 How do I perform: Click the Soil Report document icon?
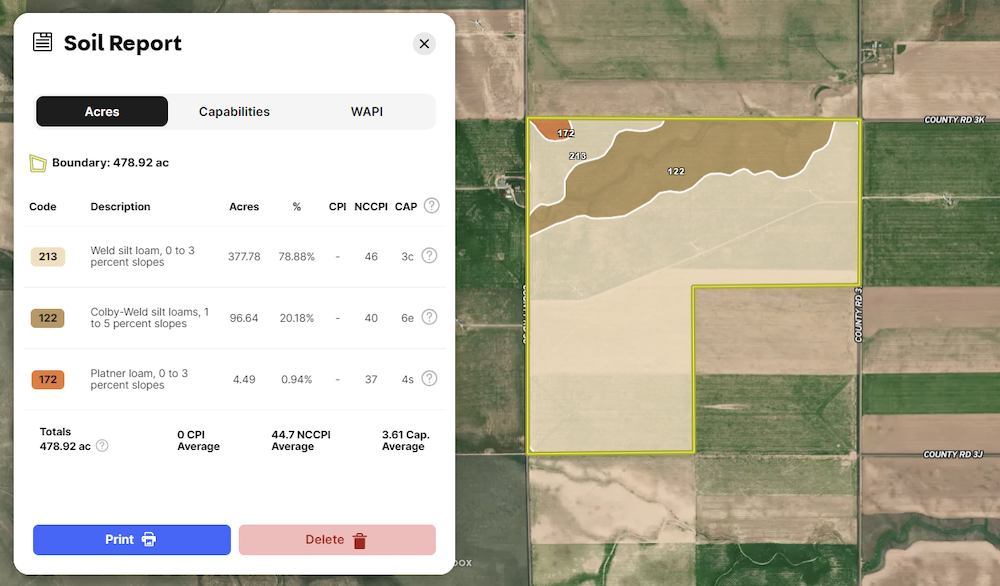[42, 42]
